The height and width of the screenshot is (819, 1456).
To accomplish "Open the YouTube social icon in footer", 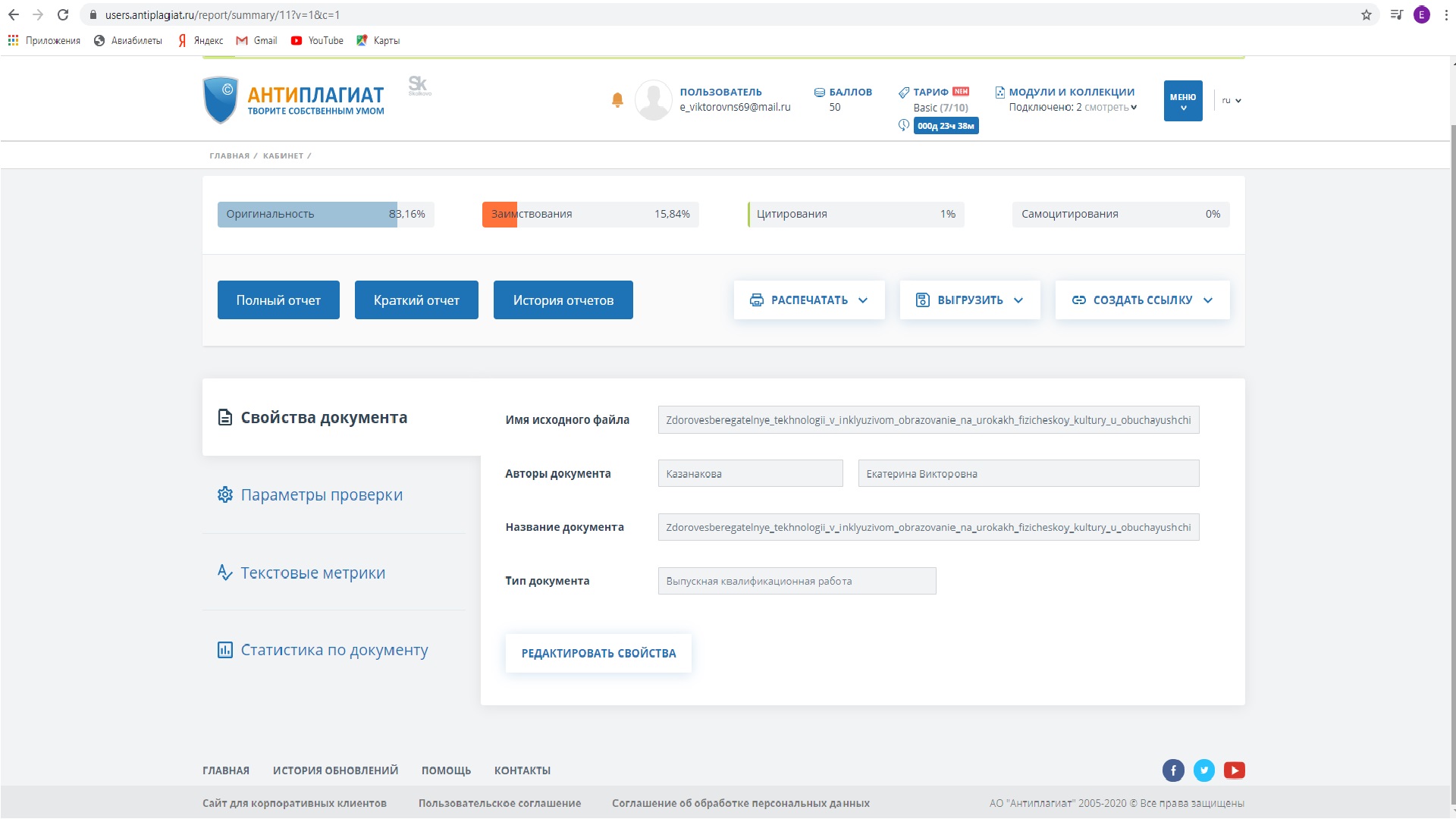I will coord(1234,770).
